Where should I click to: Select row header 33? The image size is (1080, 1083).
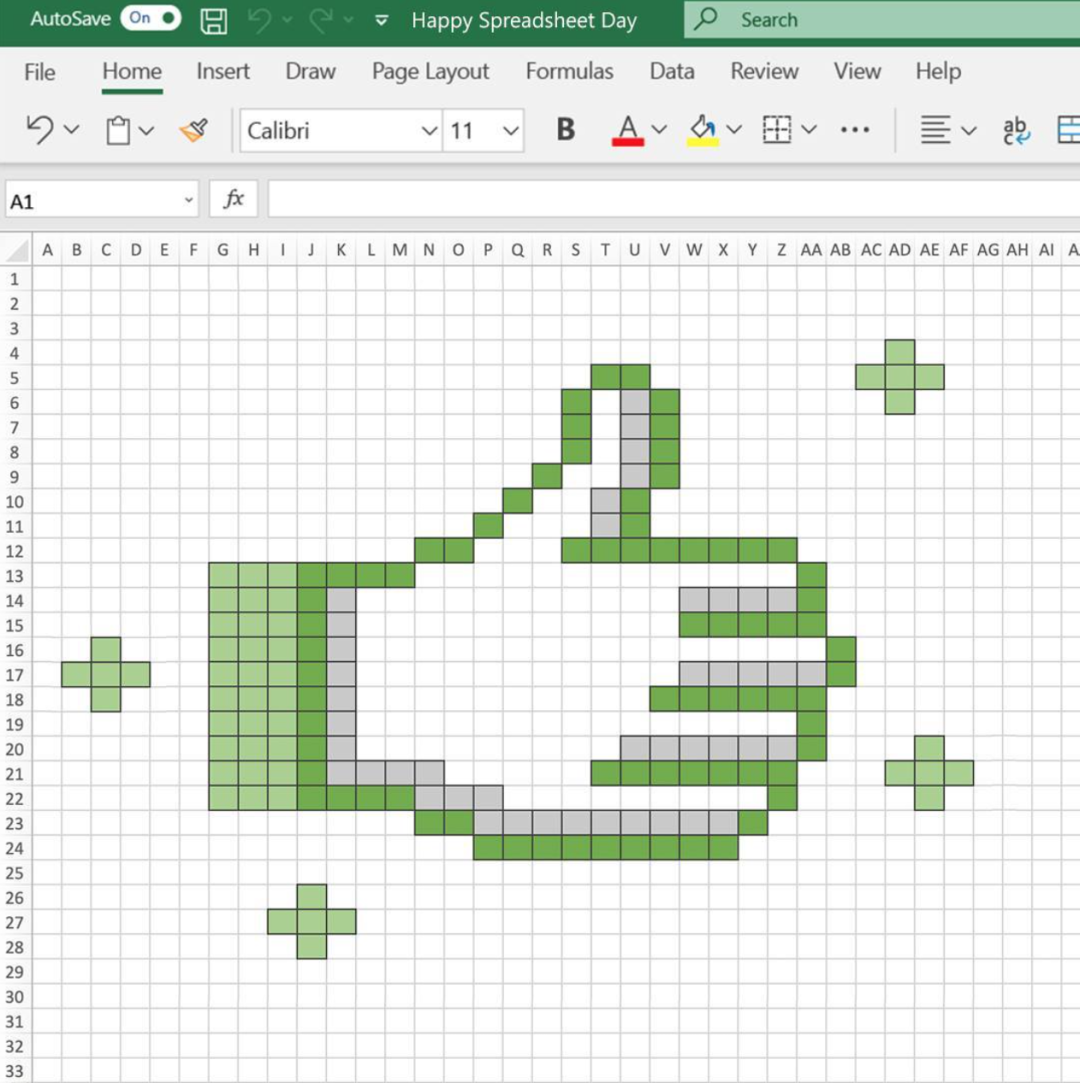click(15, 1071)
